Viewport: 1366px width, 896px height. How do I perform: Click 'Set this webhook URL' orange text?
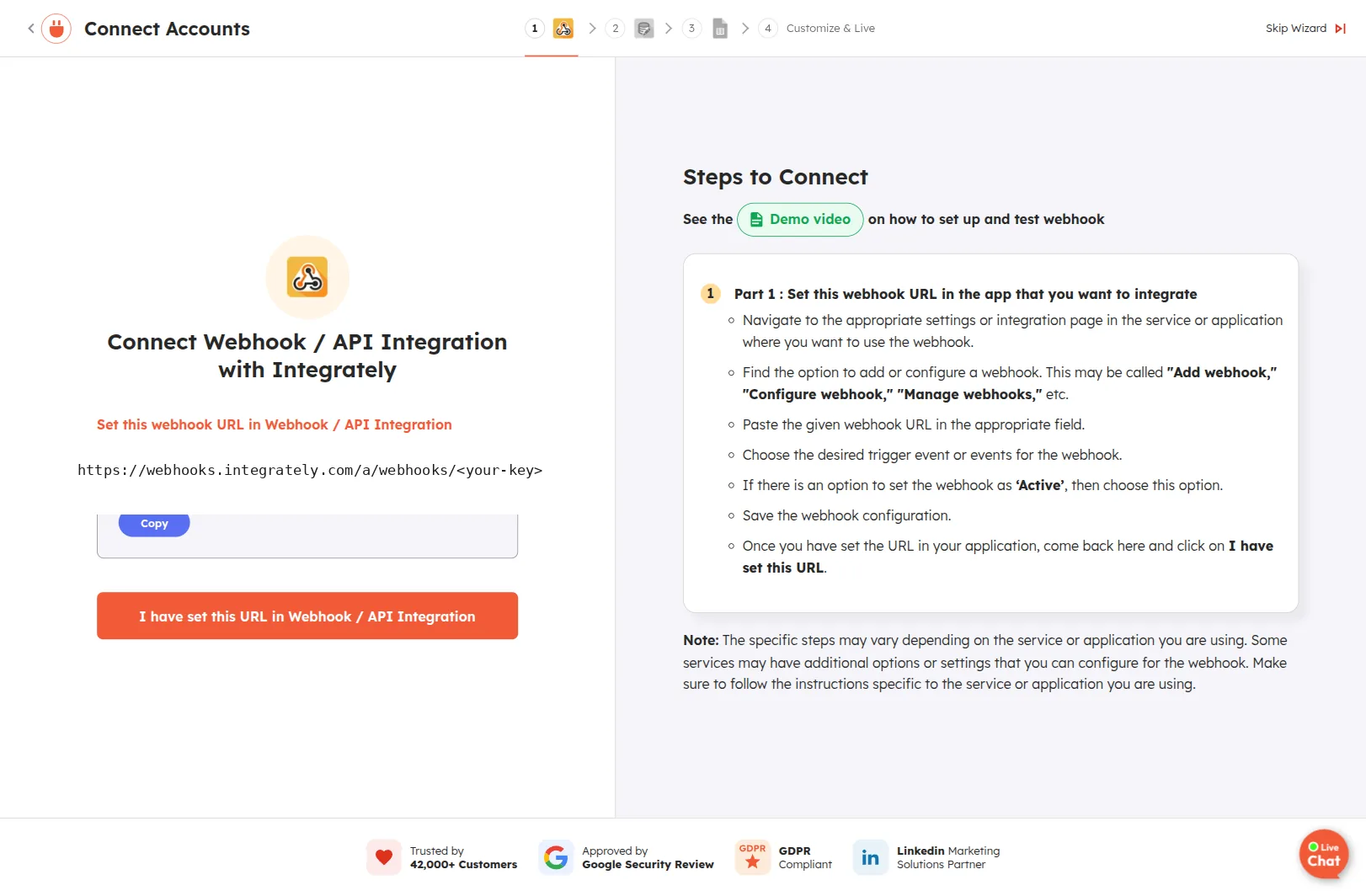[x=275, y=424]
